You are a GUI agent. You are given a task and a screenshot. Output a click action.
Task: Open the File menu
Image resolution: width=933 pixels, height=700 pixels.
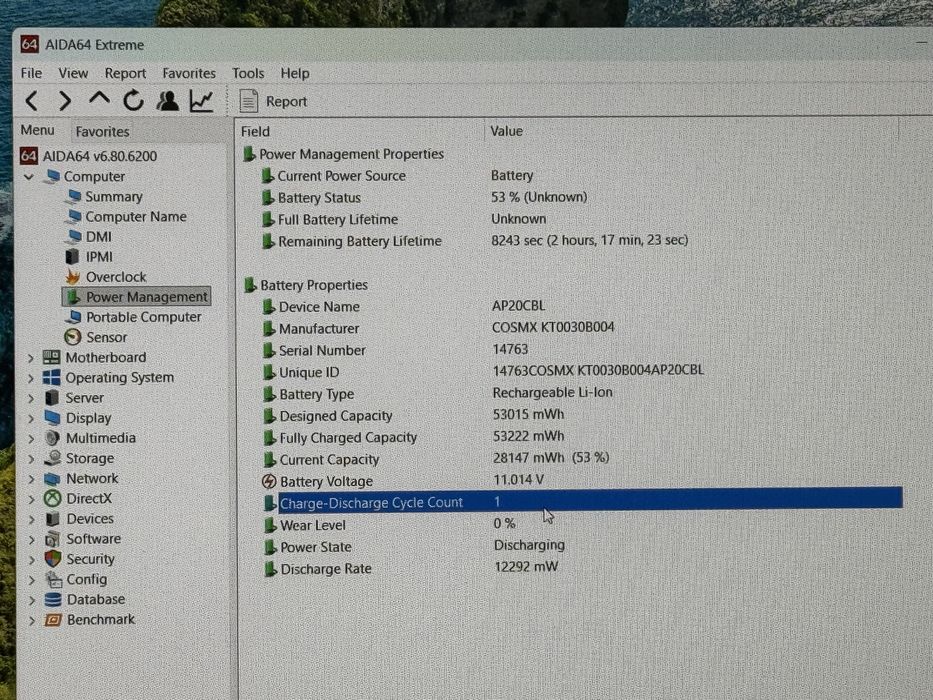pyautogui.click(x=31, y=73)
